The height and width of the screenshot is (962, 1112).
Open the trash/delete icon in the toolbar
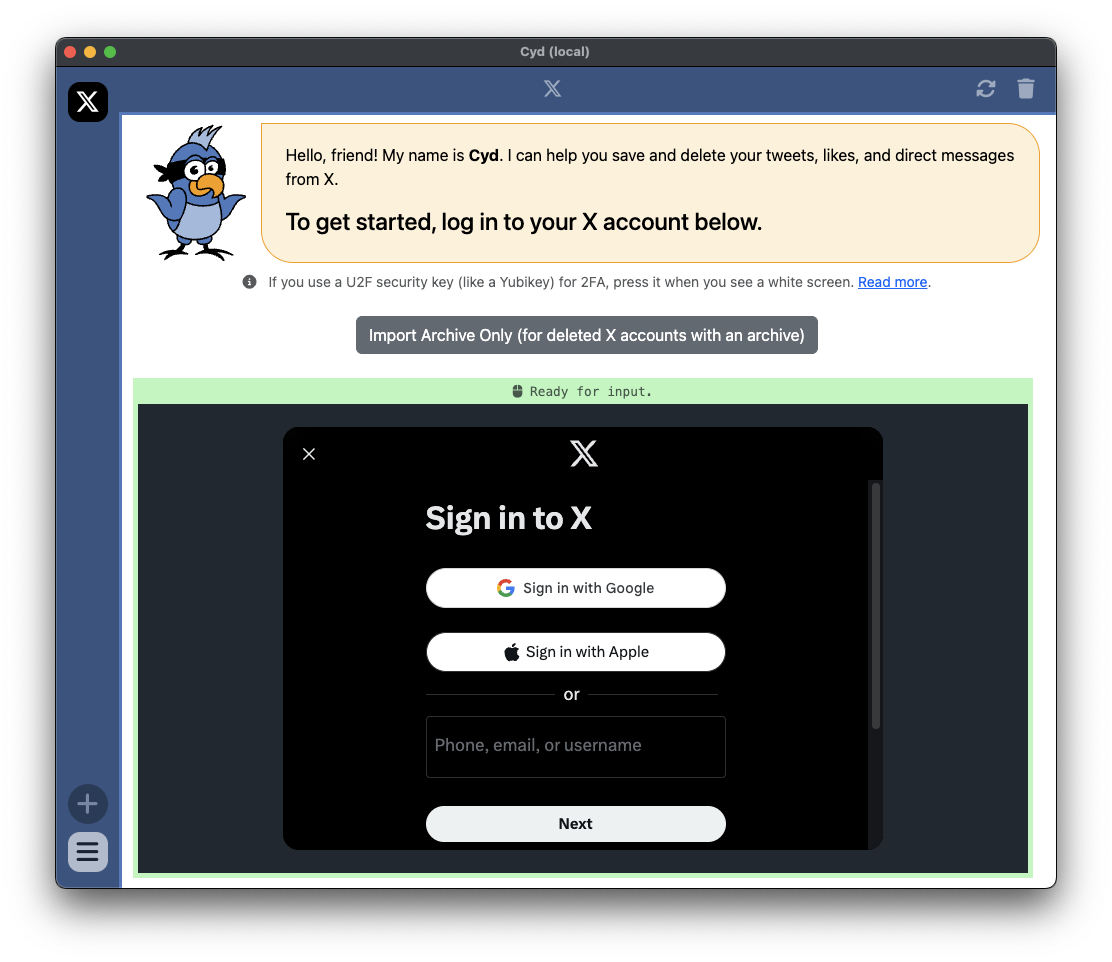click(x=1025, y=89)
